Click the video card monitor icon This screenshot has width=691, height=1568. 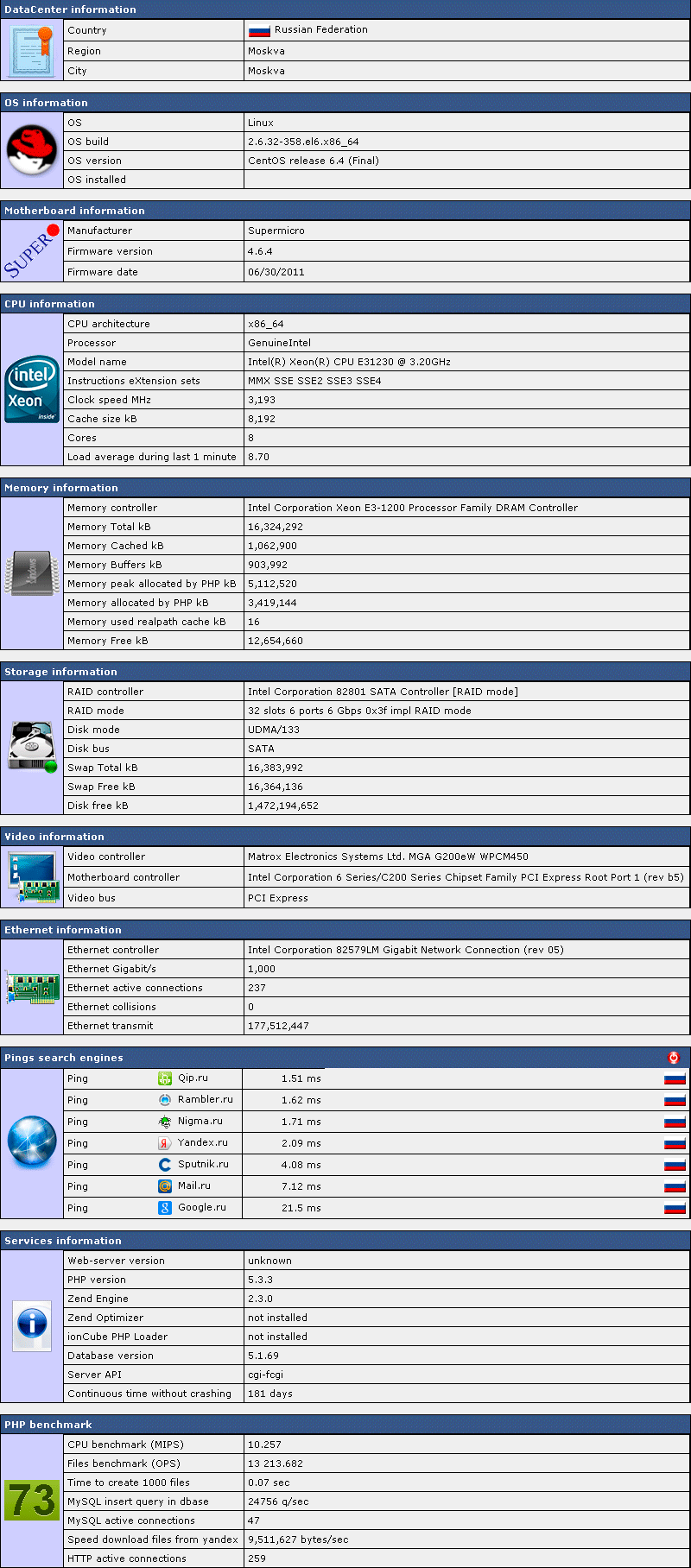pos(32,876)
